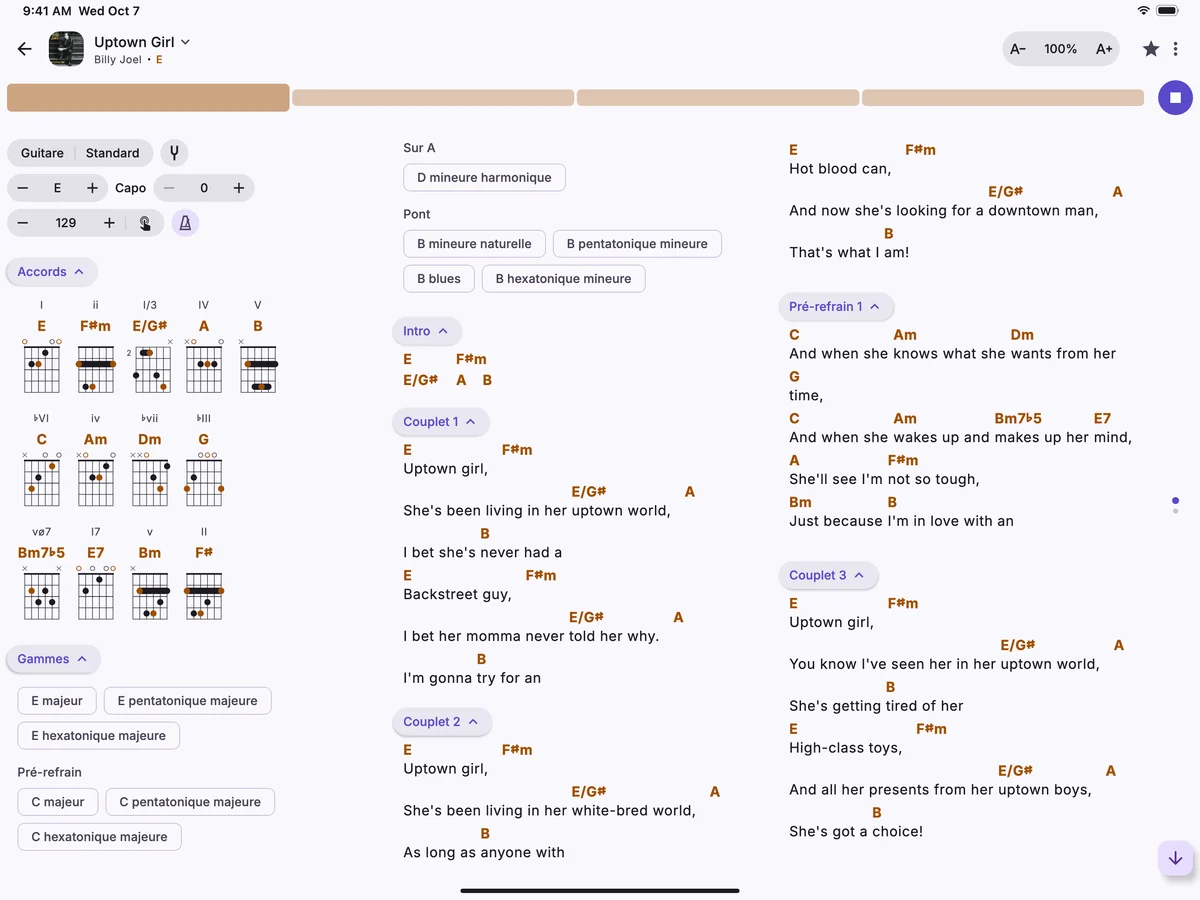This screenshot has width=1200, height=900.
Task: Click the 100% zoom value
Action: (1061, 49)
